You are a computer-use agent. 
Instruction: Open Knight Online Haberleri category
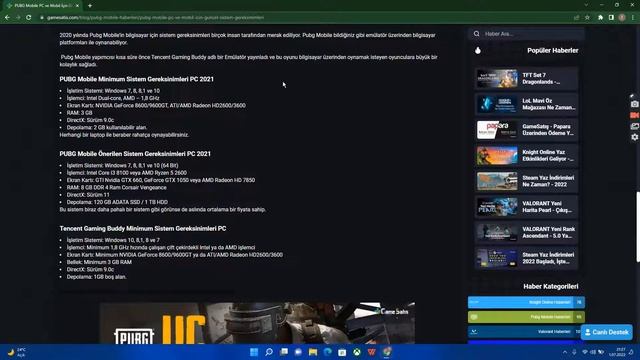point(526,302)
